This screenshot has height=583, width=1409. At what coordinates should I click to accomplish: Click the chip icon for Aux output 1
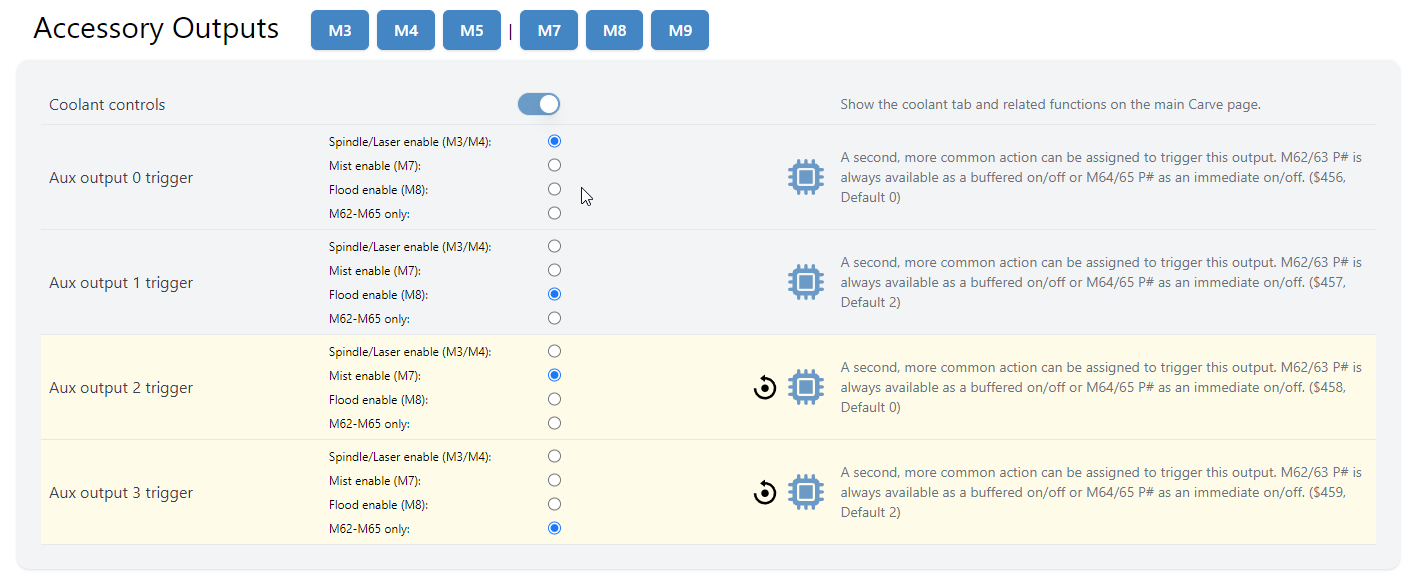[805, 282]
